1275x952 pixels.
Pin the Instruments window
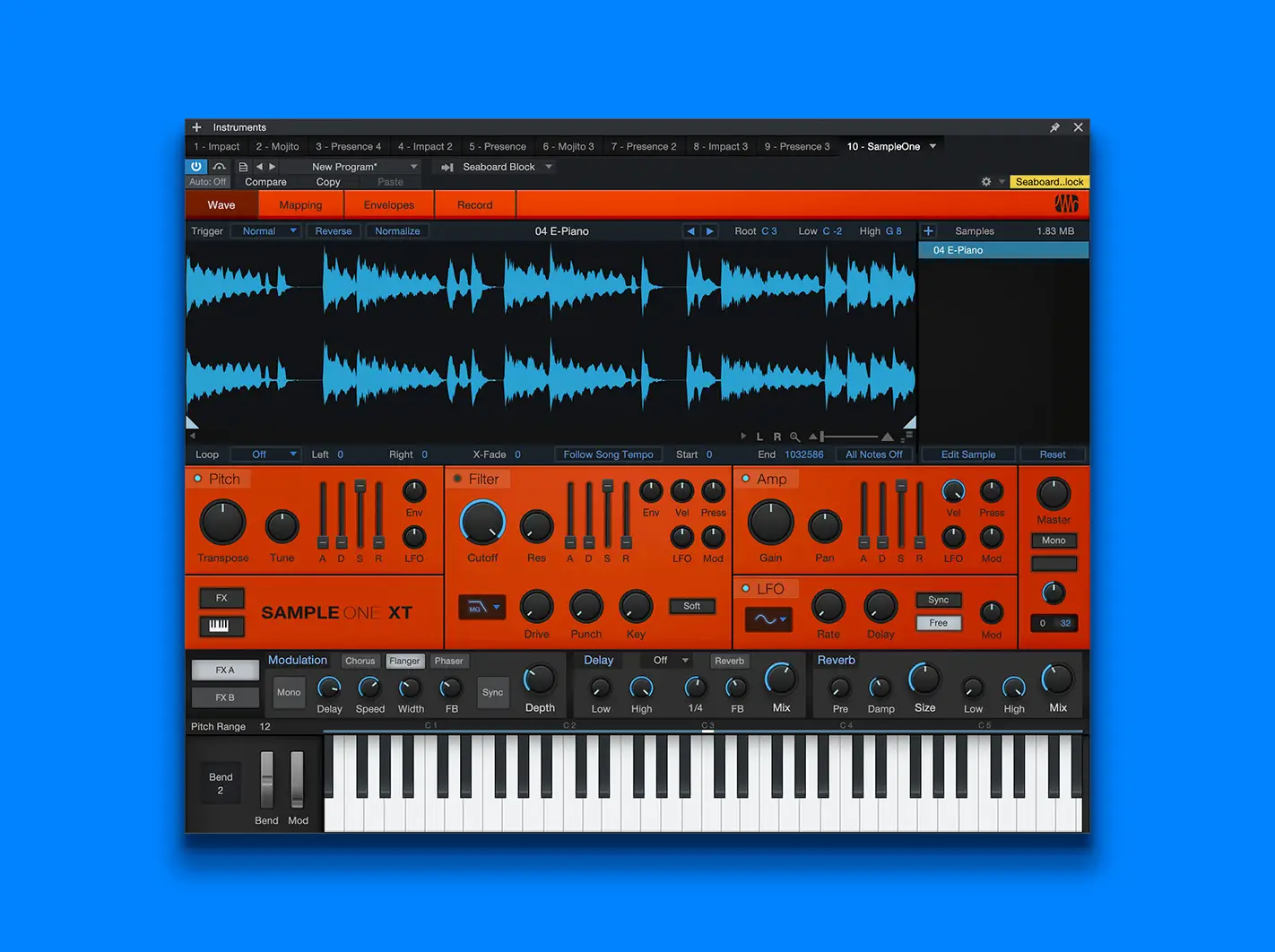pyautogui.click(x=1054, y=127)
